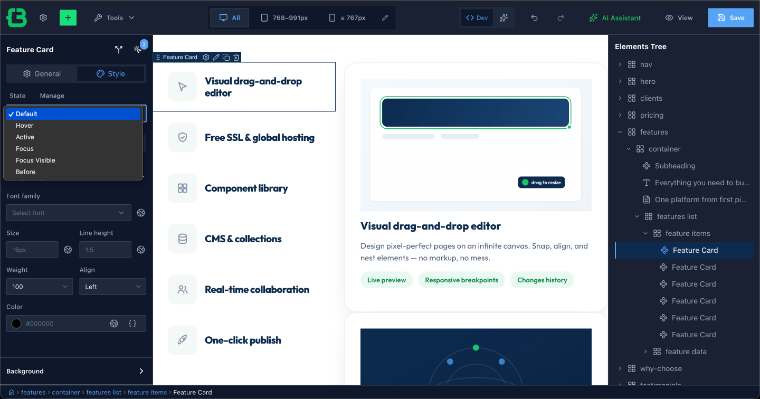Click the Save button
Viewport: 760px width, 399px height.
point(731,17)
